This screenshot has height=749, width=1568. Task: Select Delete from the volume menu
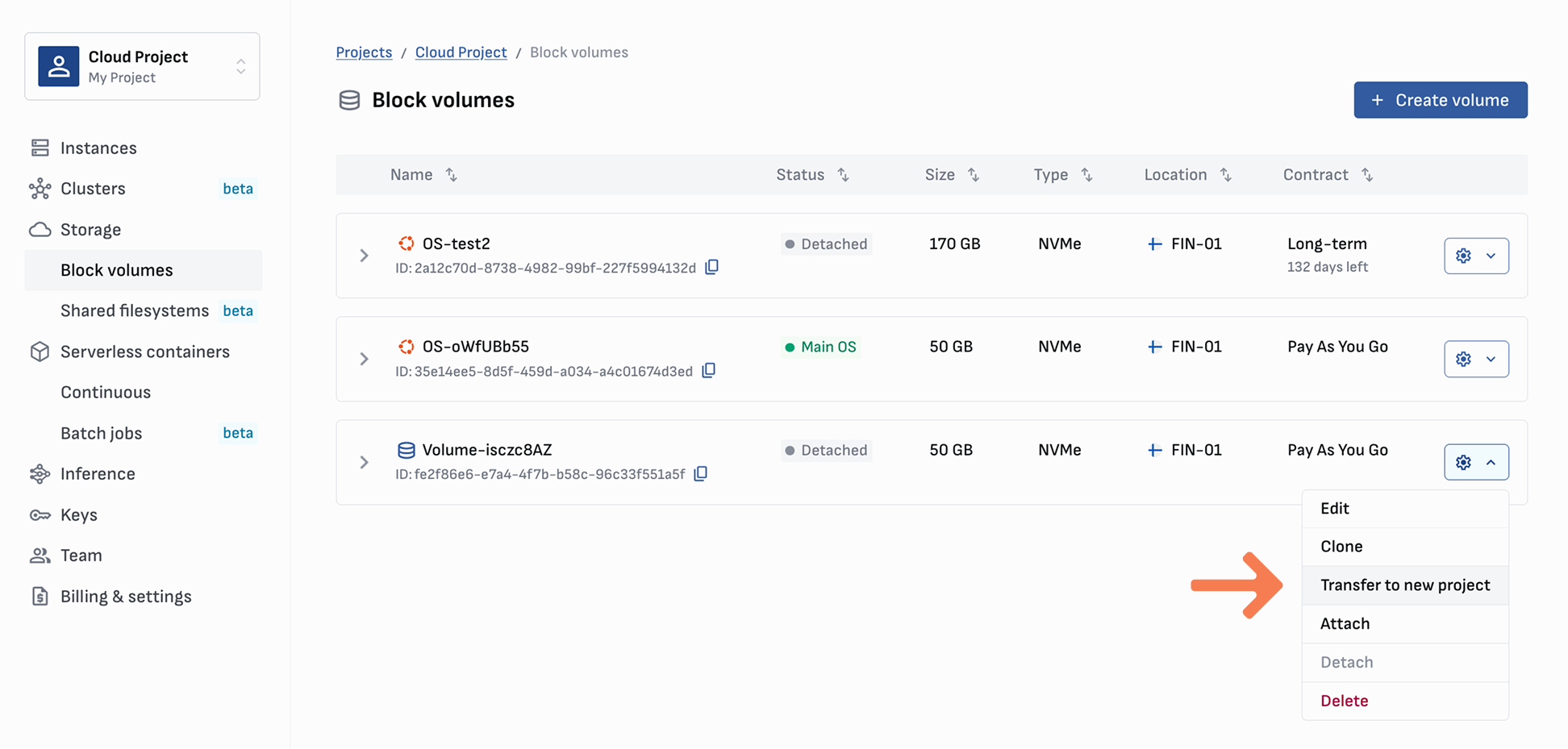click(x=1344, y=701)
